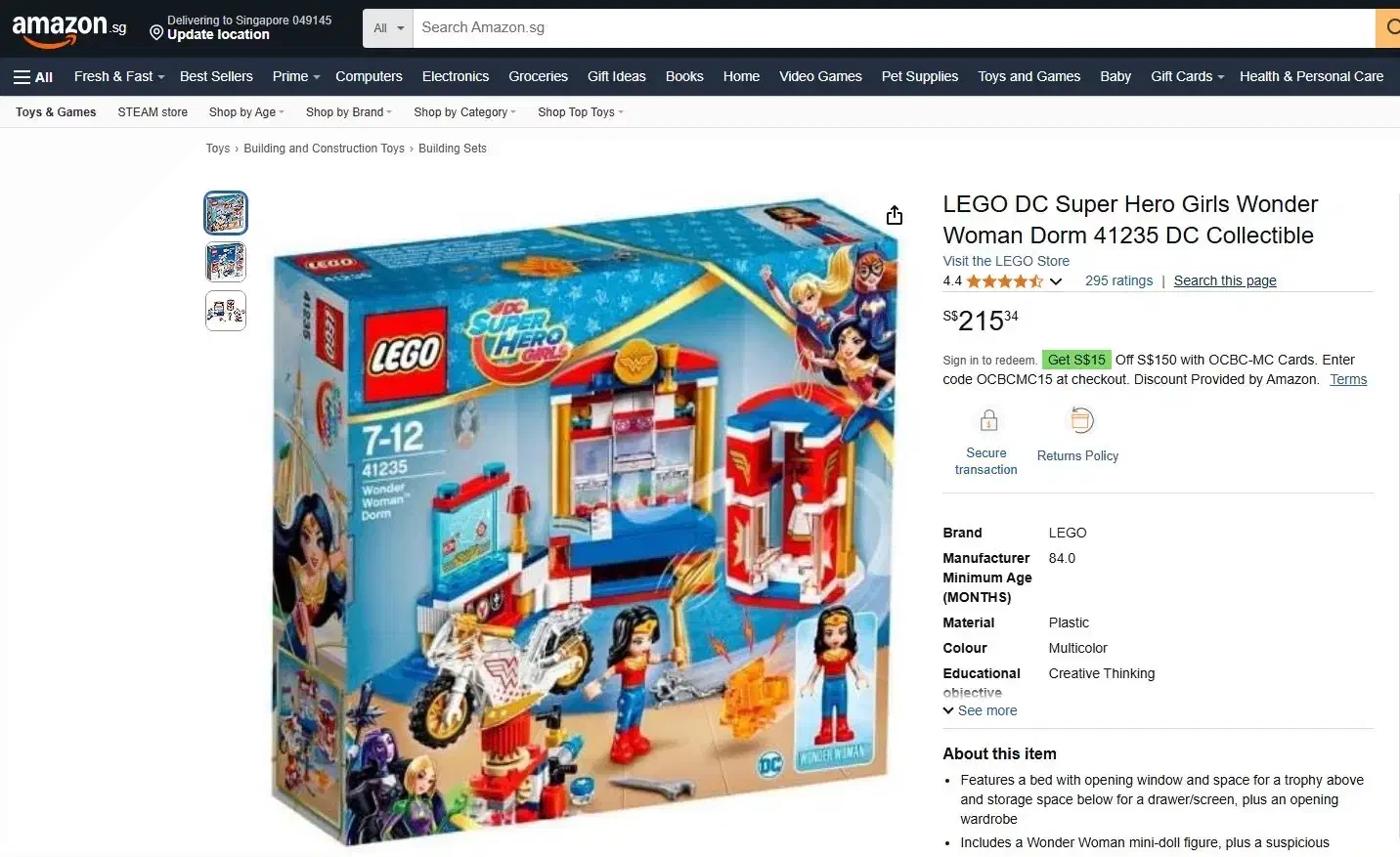Click the 295 ratings link
Screen dimensions: 1400x857
1118,280
